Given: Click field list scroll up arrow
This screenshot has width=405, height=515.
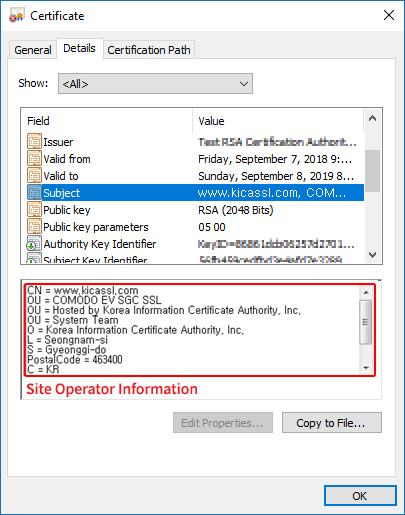Looking at the screenshot, I should [373, 118].
